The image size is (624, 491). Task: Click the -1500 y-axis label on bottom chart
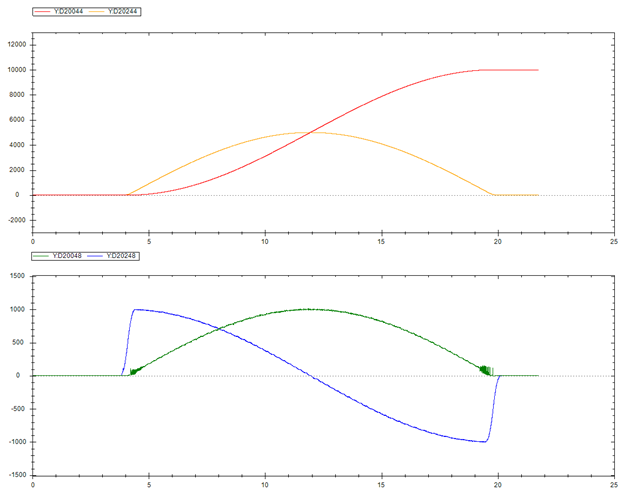pyautogui.click(x=17, y=475)
